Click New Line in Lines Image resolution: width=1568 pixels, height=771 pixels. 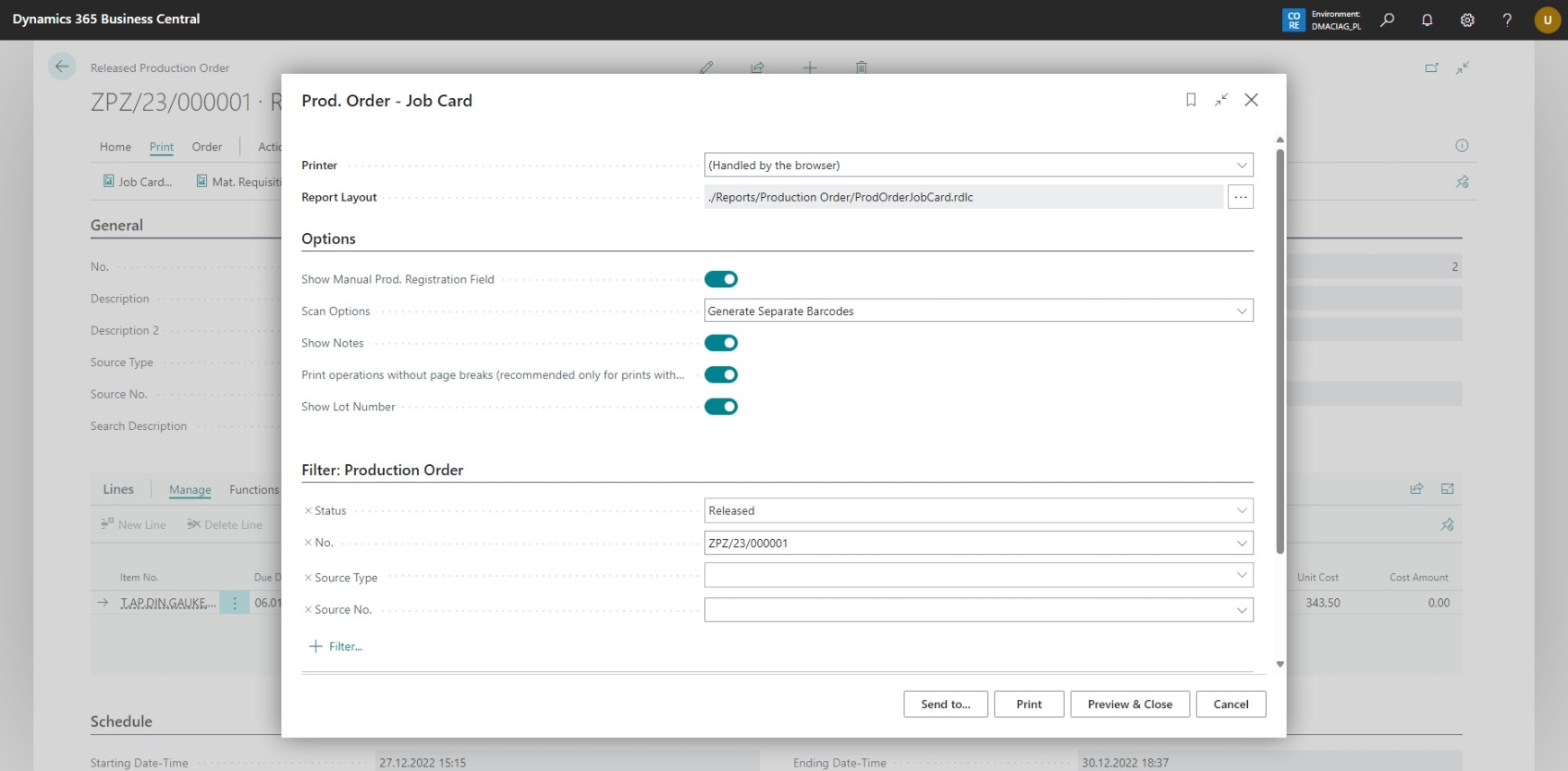point(133,524)
